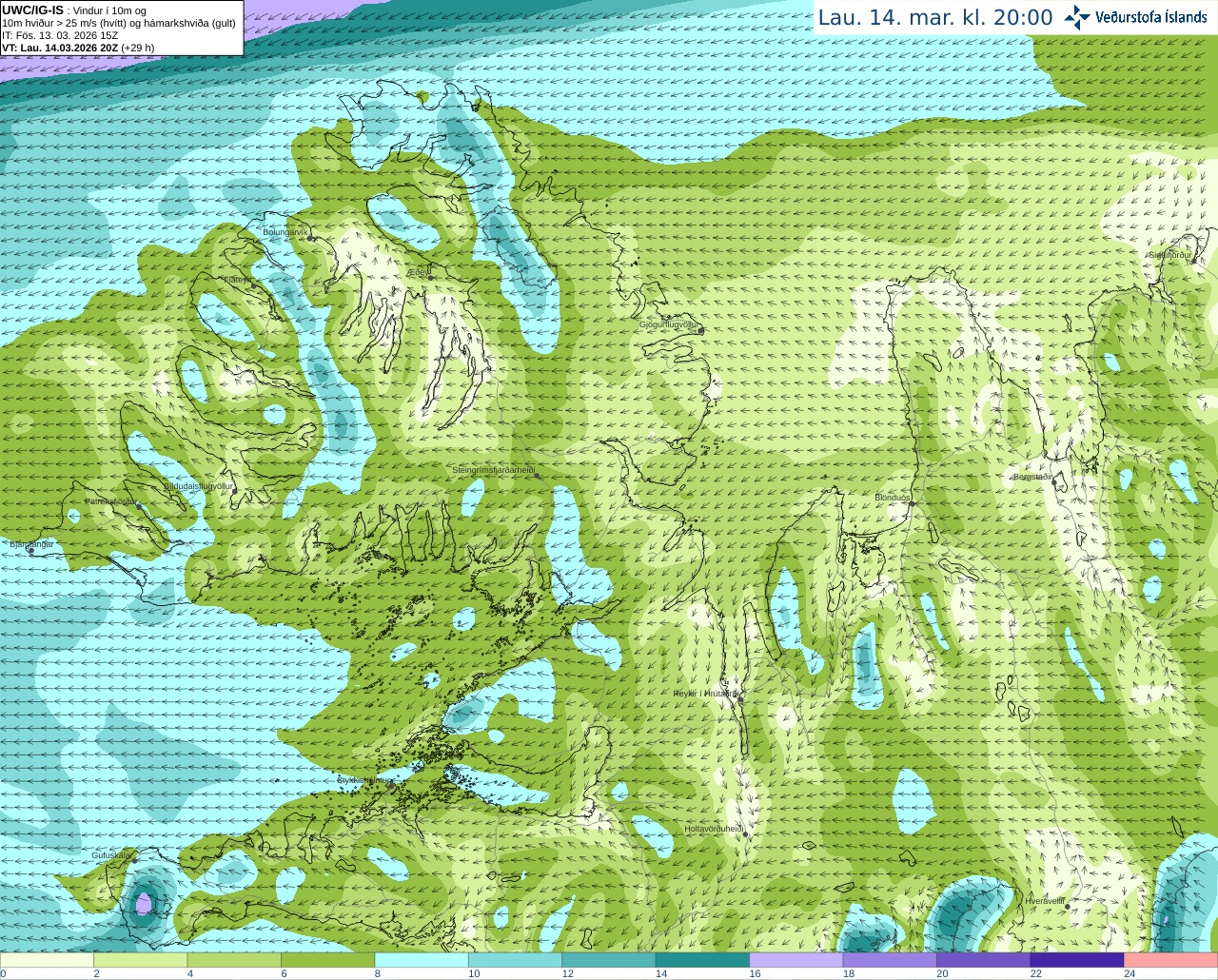Screen dimensions: 1218x980
Task: Pick the 12–14 m/s teal legend swatch
Action: tap(609, 959)
